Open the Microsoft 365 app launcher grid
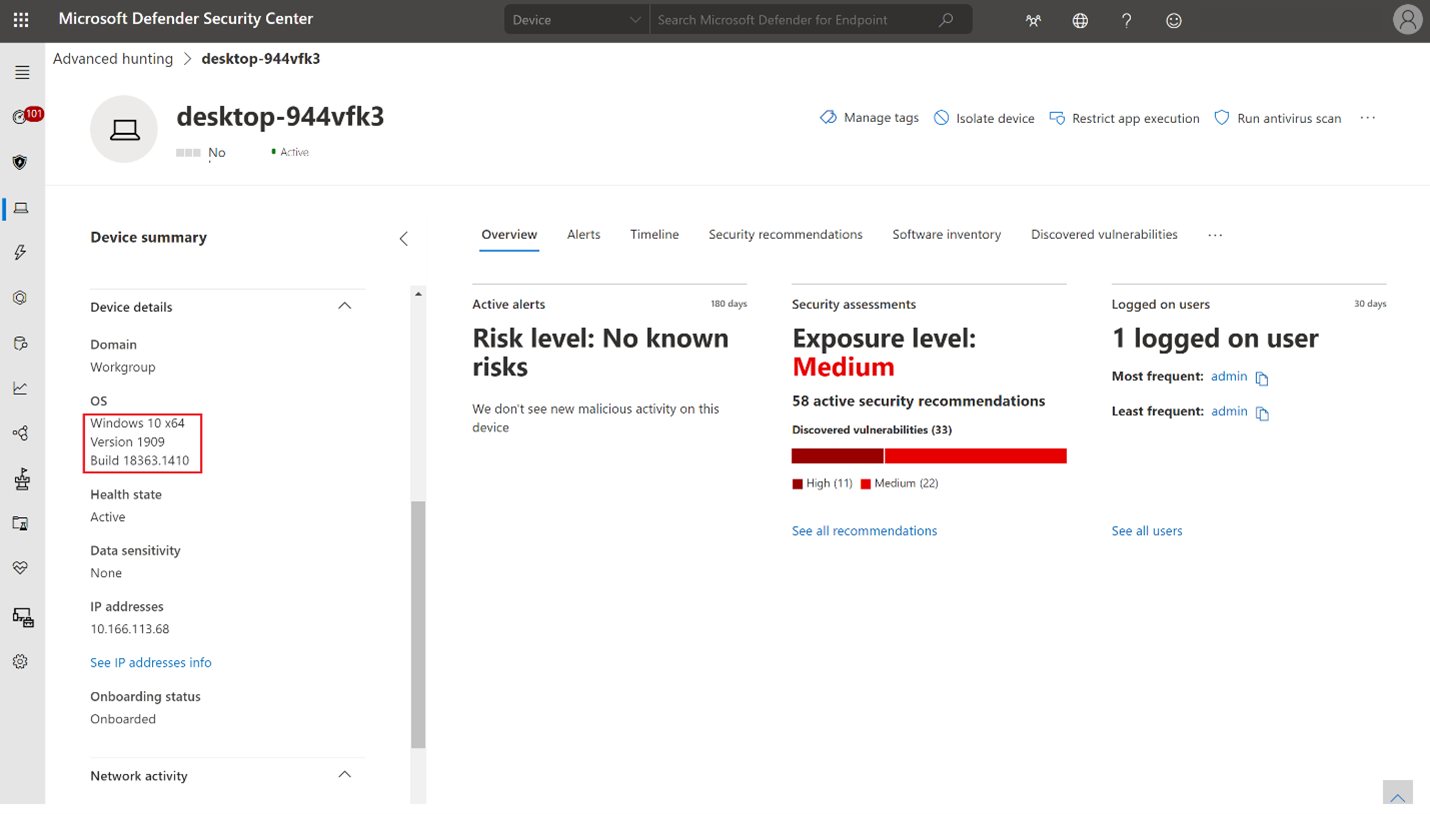 pyautogui.click(x=21, y=20)
